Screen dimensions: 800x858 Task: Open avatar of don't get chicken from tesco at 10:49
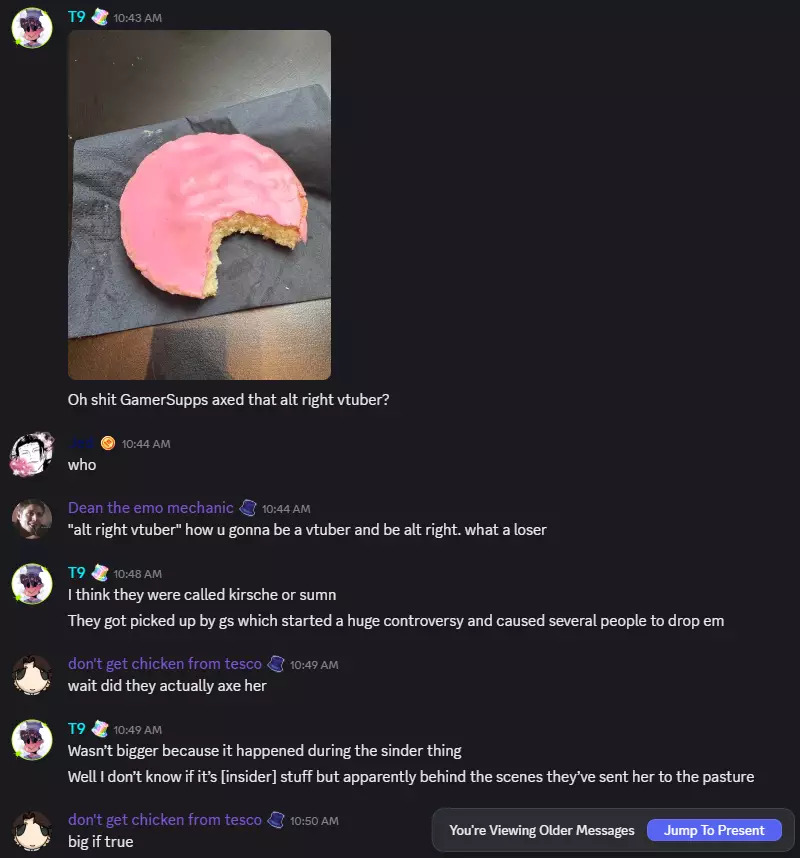coord(32,675)
